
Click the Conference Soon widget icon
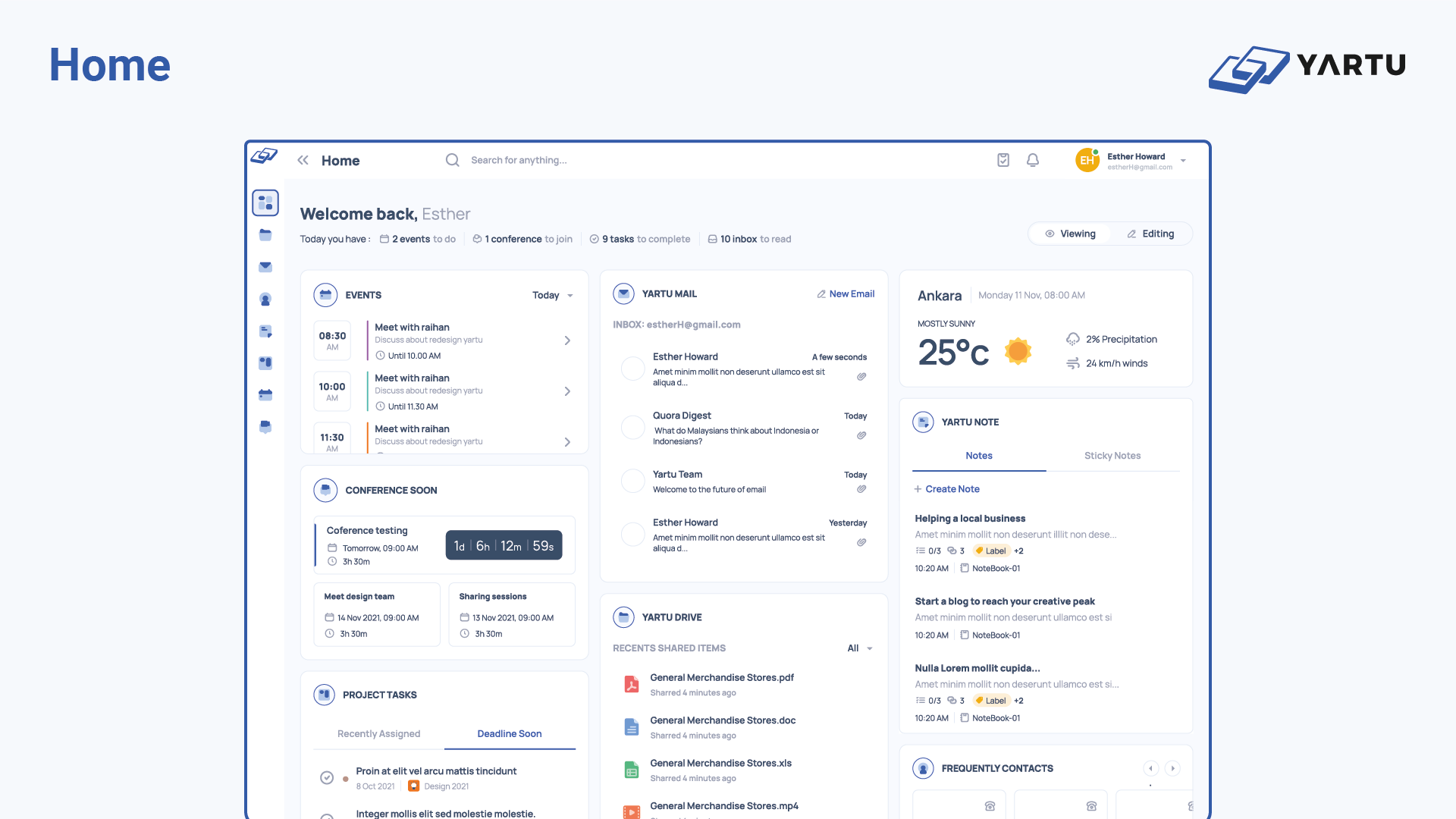(325, 490)
